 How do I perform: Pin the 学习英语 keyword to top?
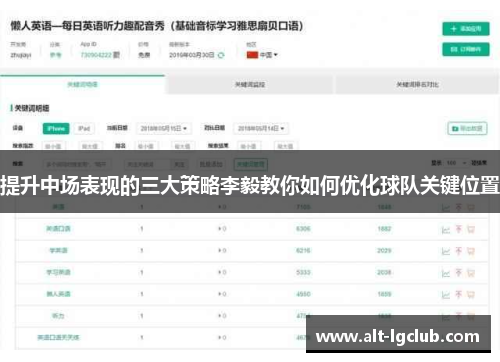[x=459, y=272]
